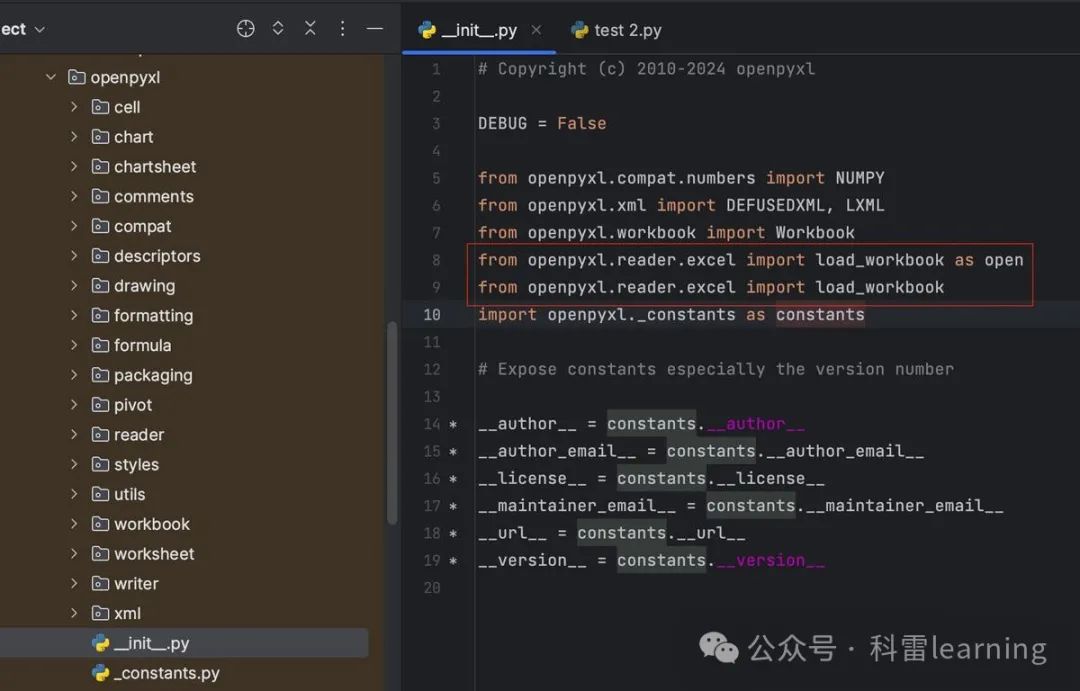Click the Expand Selected arrows icon

point(278,28)
